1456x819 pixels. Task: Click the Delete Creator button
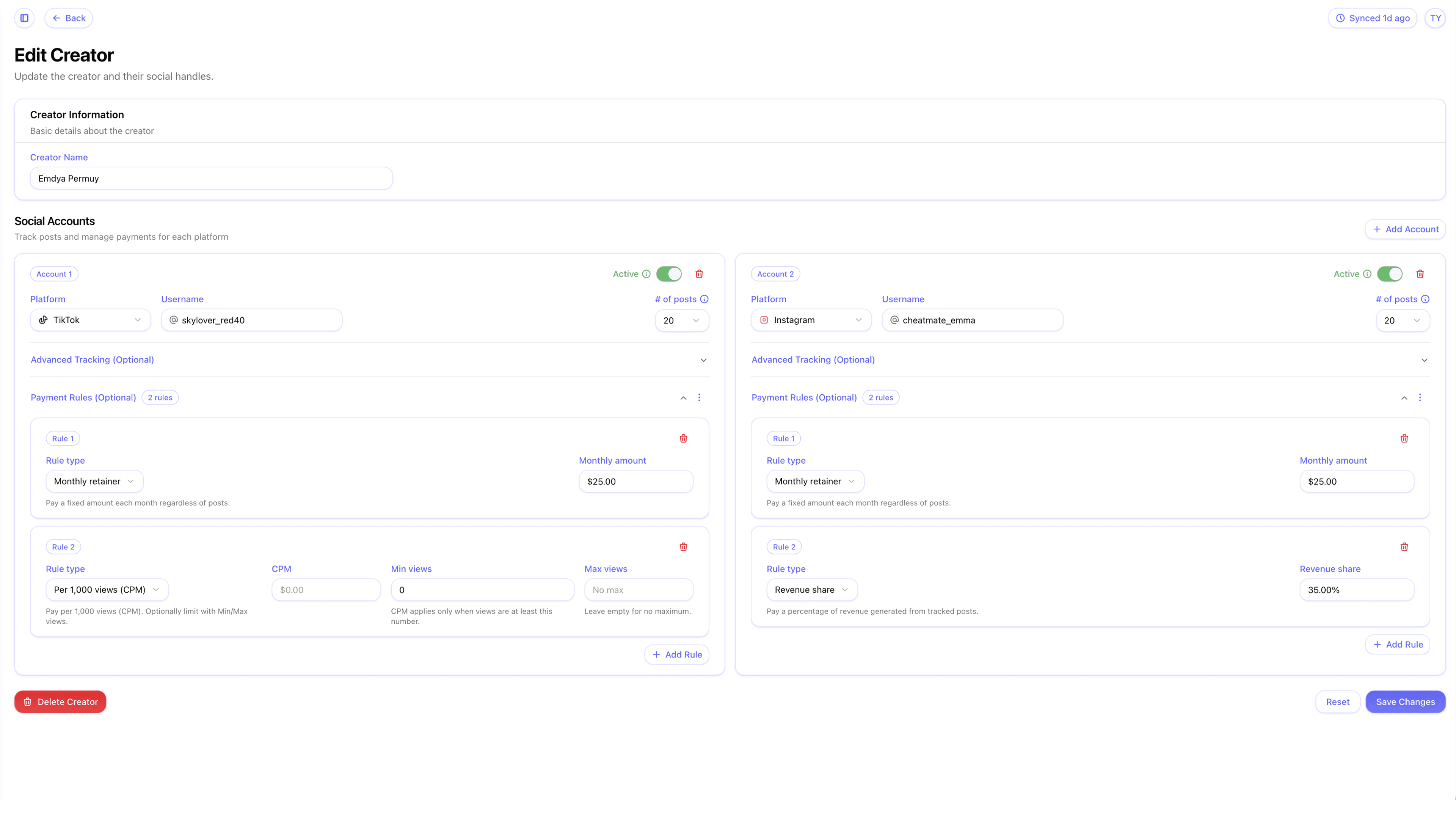pos(61,701)
